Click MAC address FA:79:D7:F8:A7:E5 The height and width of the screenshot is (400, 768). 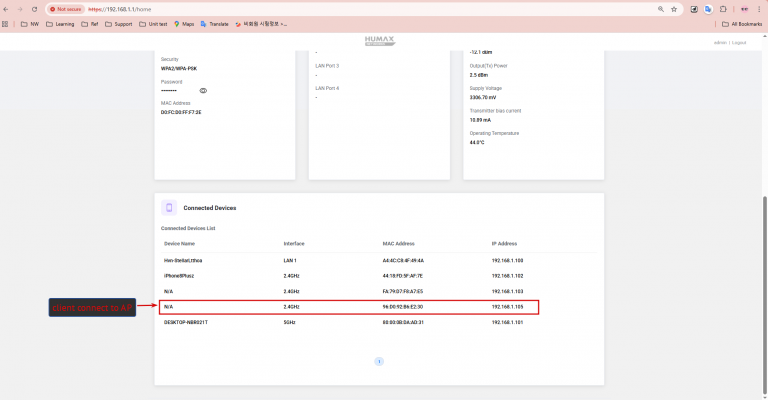click(403, 291)
